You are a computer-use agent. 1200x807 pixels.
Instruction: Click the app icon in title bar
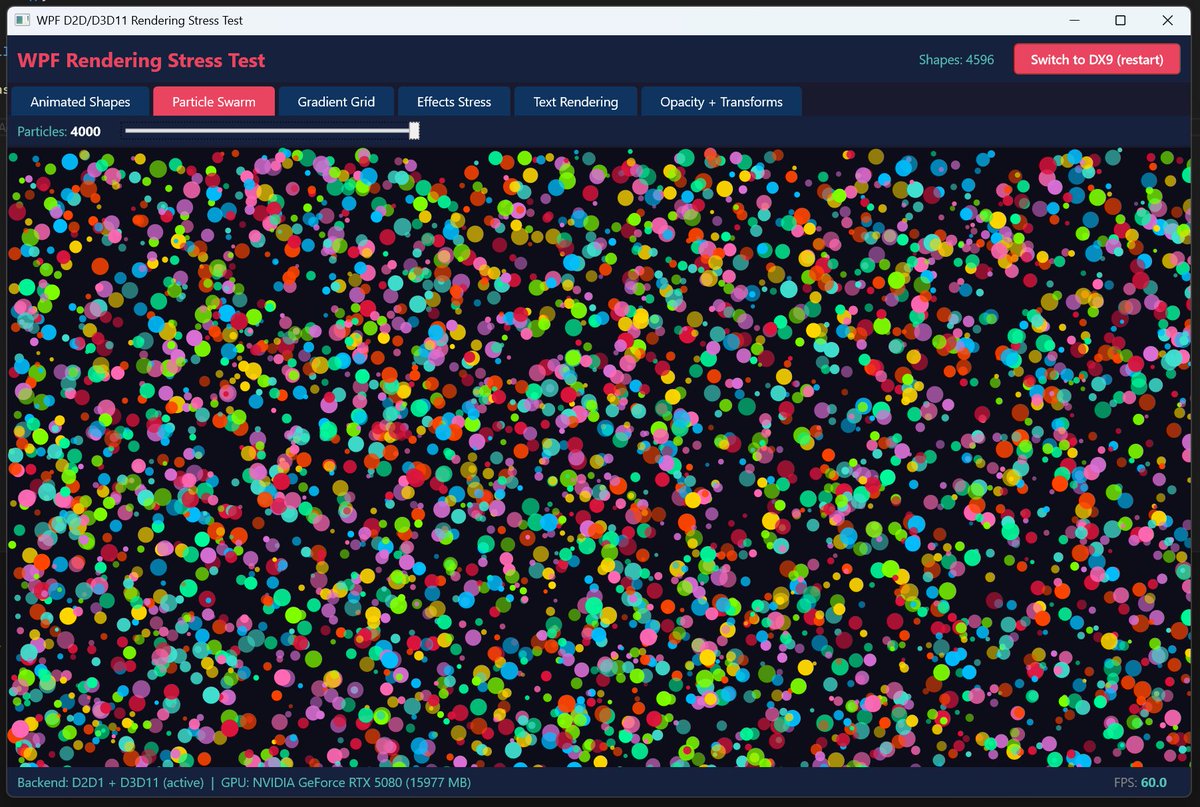coord(22,20)
